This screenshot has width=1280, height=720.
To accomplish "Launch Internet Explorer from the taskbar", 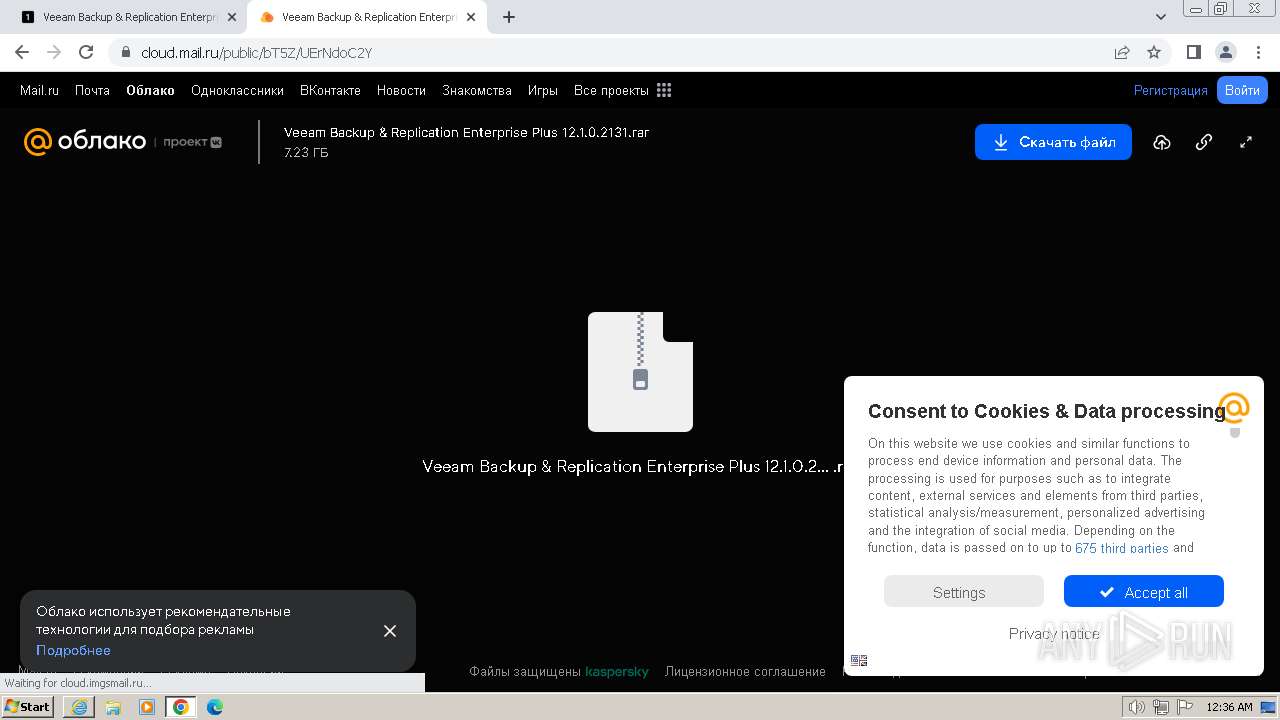I will click(79, 707).
